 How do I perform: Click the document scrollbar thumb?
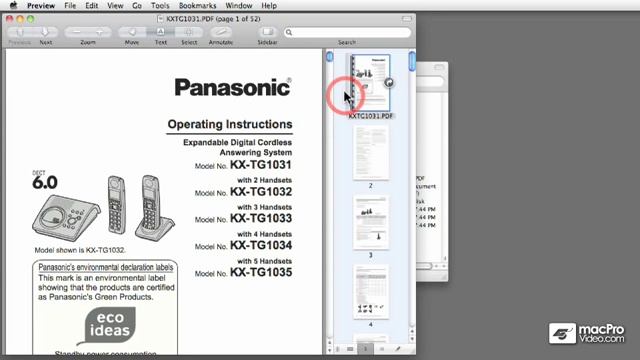[x=329, y=57]
